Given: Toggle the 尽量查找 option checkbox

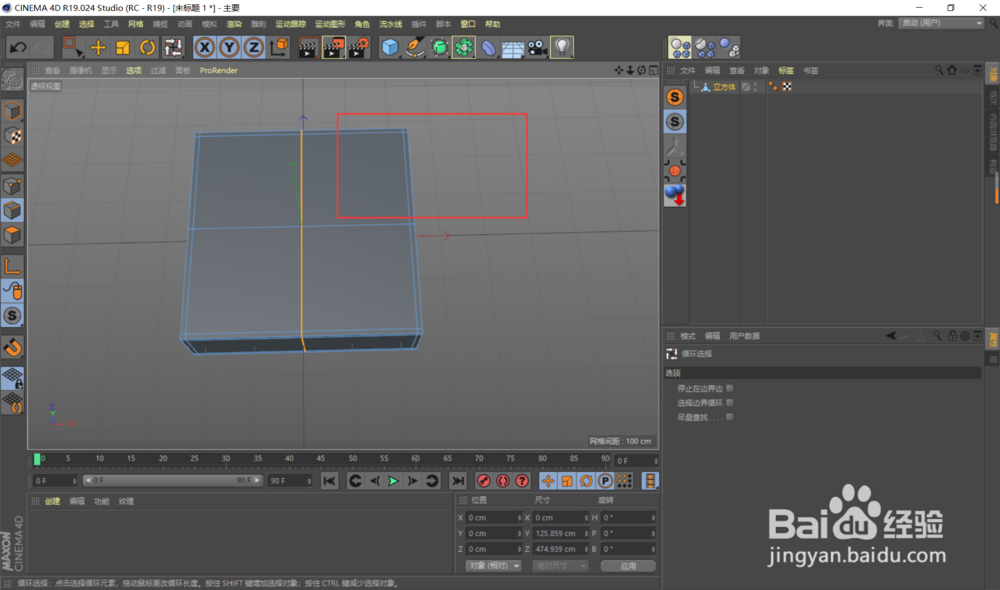Looking at the screenshot, I should click(730, 417).
